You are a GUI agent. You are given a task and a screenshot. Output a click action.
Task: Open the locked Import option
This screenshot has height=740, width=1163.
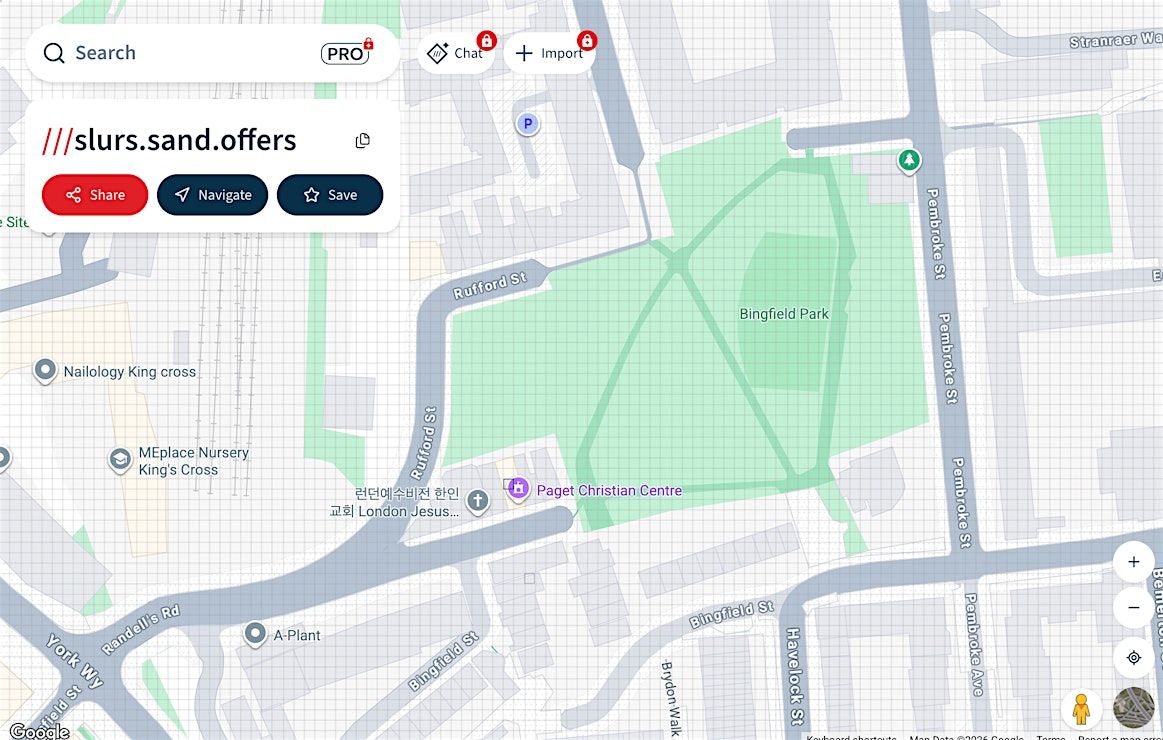549,53
